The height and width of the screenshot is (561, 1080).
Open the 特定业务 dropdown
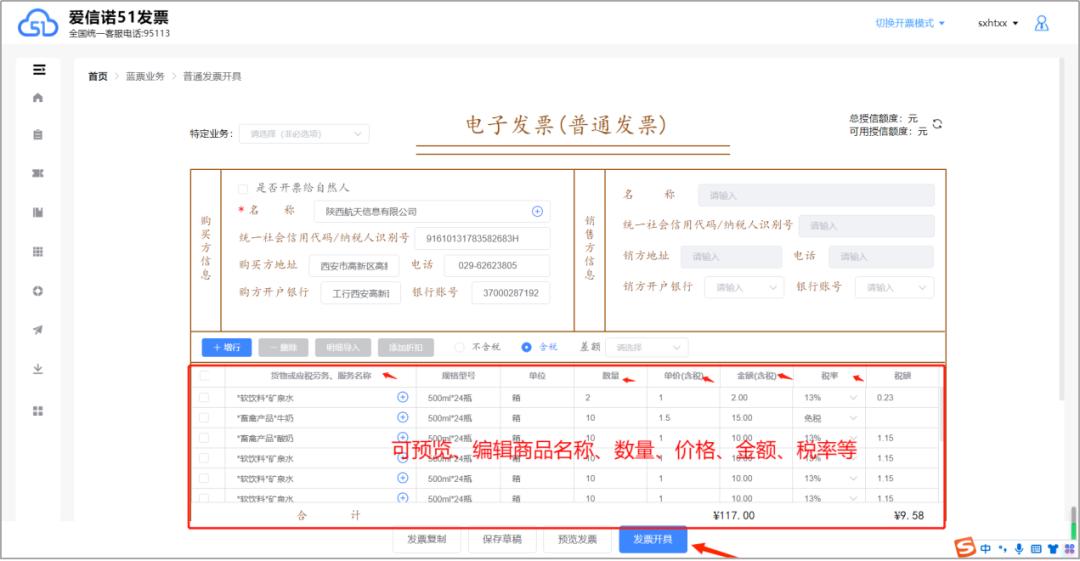click(x=304, y=134)
